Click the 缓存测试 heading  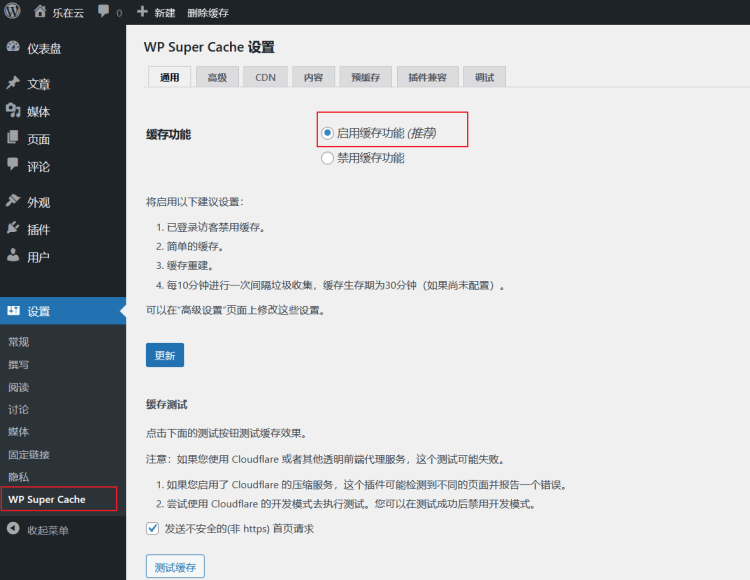(x=166, y=405)
